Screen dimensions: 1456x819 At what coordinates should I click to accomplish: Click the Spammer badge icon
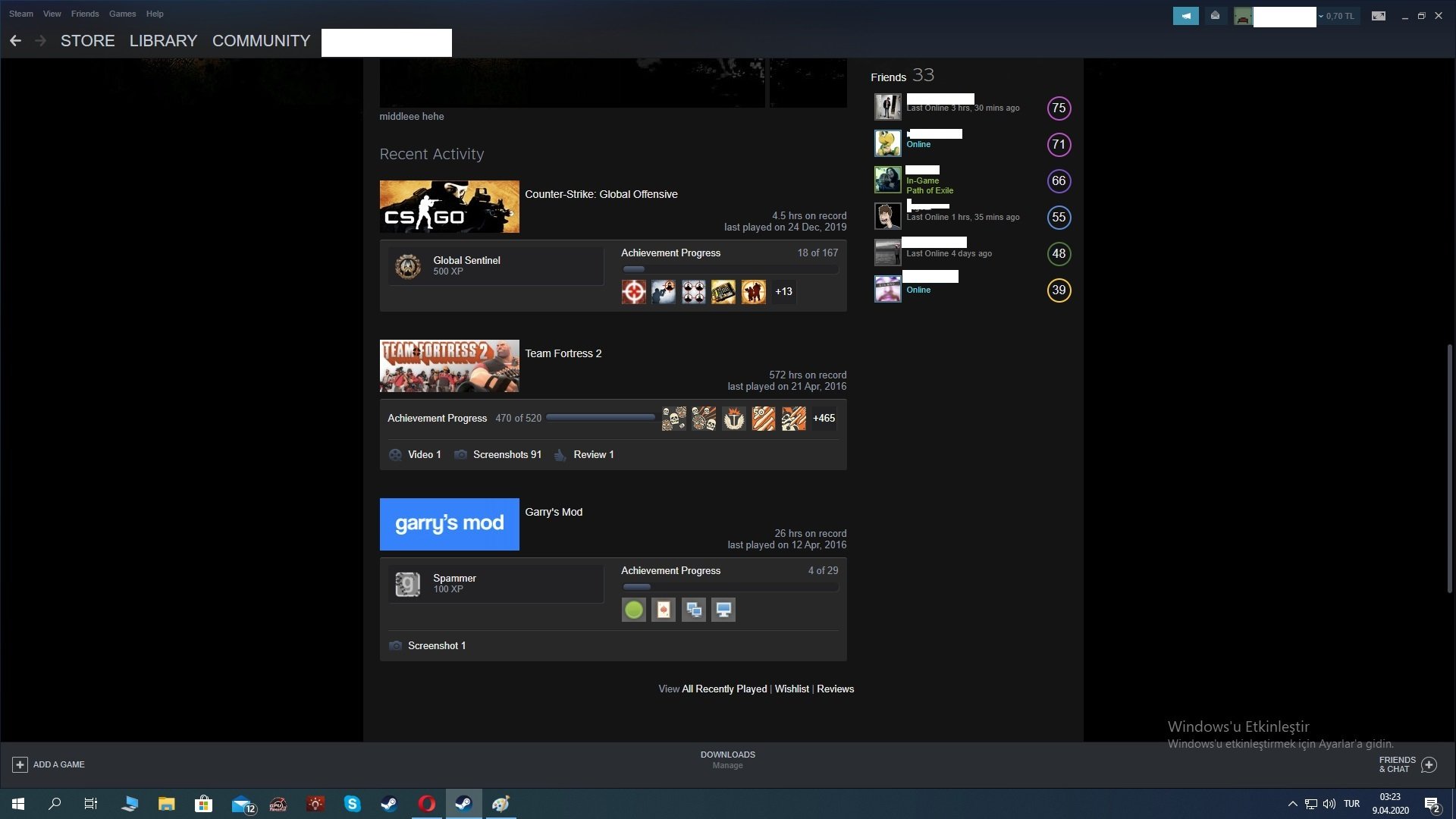pos(408,584)
